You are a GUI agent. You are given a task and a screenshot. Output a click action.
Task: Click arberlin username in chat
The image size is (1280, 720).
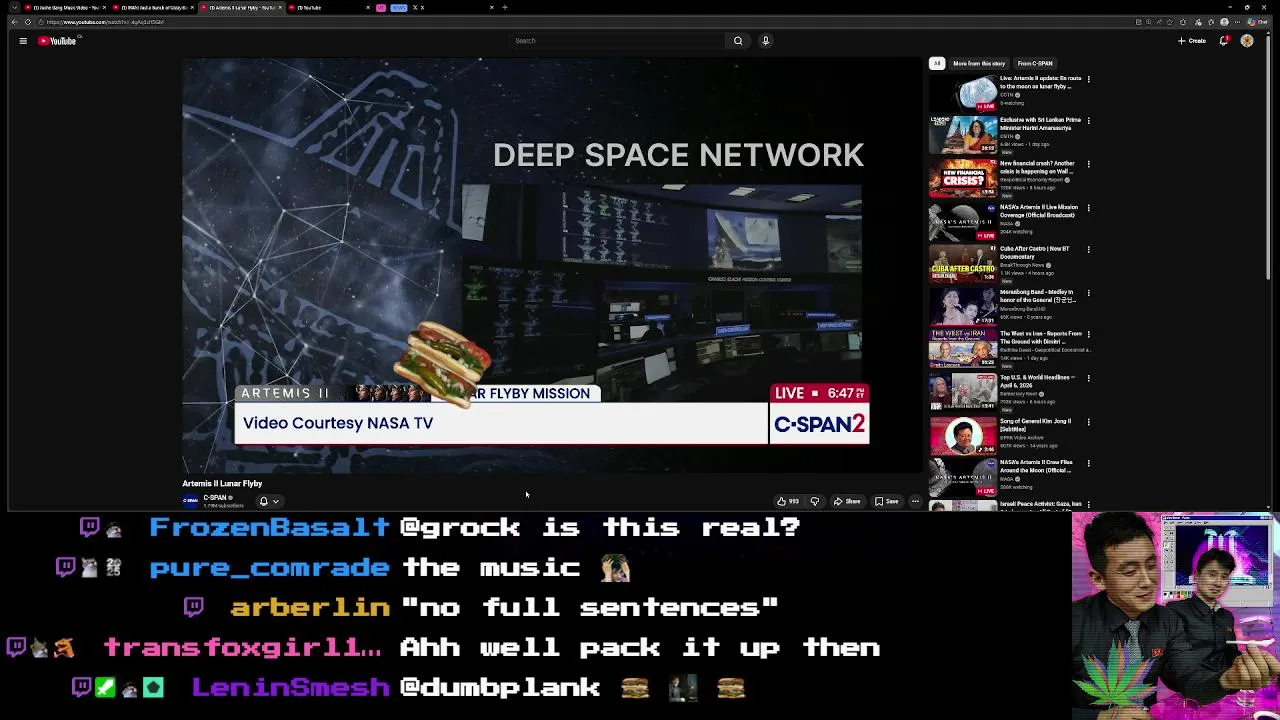tap(310, 607)
